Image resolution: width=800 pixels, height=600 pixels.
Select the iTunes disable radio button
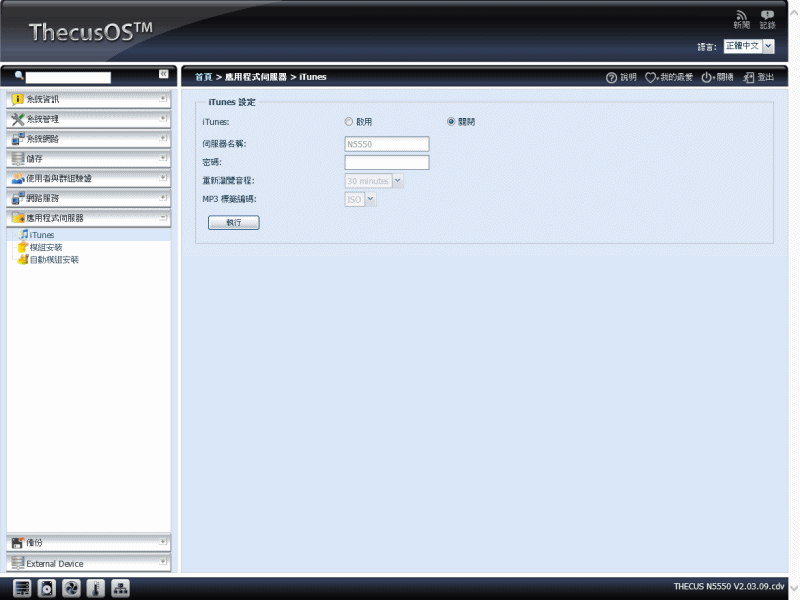(x=451, y=121)
